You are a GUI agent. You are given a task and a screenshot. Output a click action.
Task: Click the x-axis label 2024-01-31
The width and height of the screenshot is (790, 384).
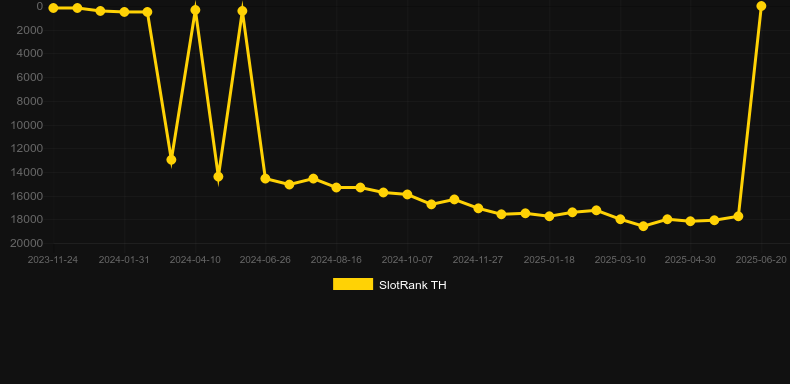[x=124, y=260]
